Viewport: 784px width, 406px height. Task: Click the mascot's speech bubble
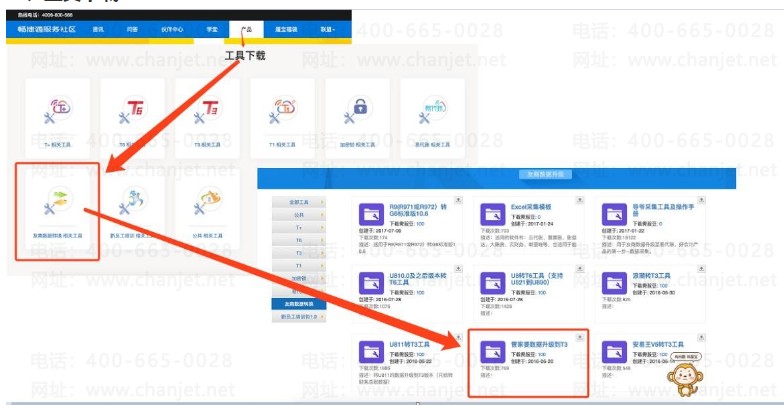[686, 357]
